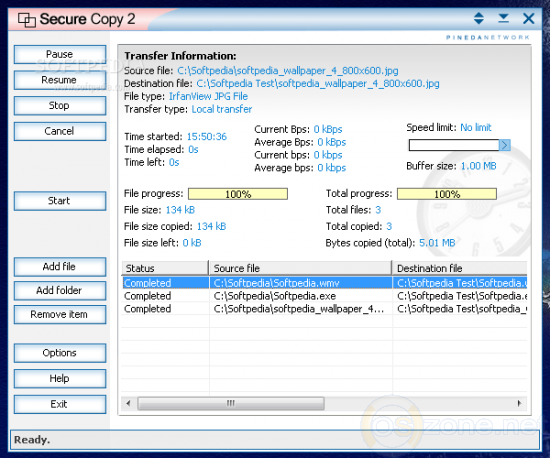
Task: Sort by the Status column header
Action: pos(165,268)
